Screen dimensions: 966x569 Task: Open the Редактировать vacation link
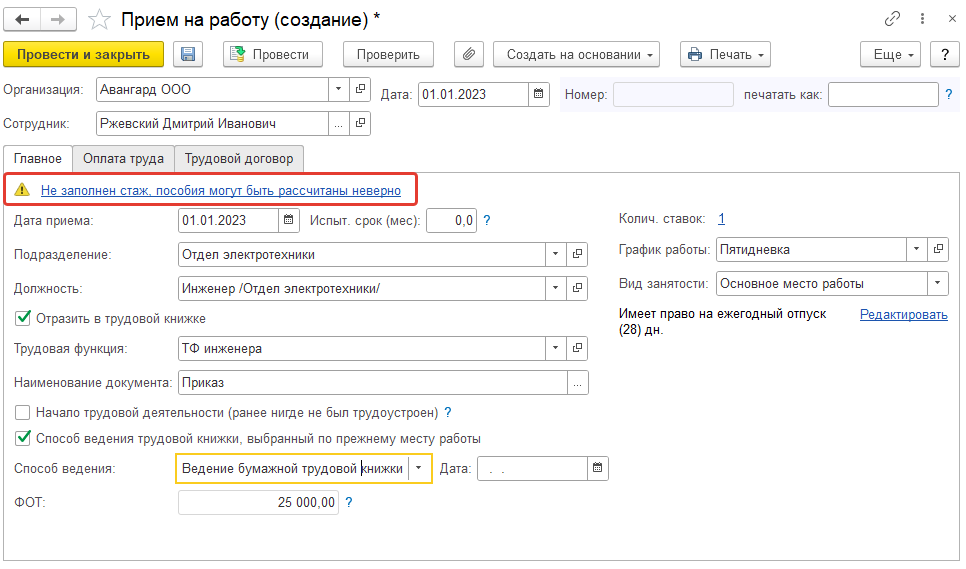coord(904,314)
